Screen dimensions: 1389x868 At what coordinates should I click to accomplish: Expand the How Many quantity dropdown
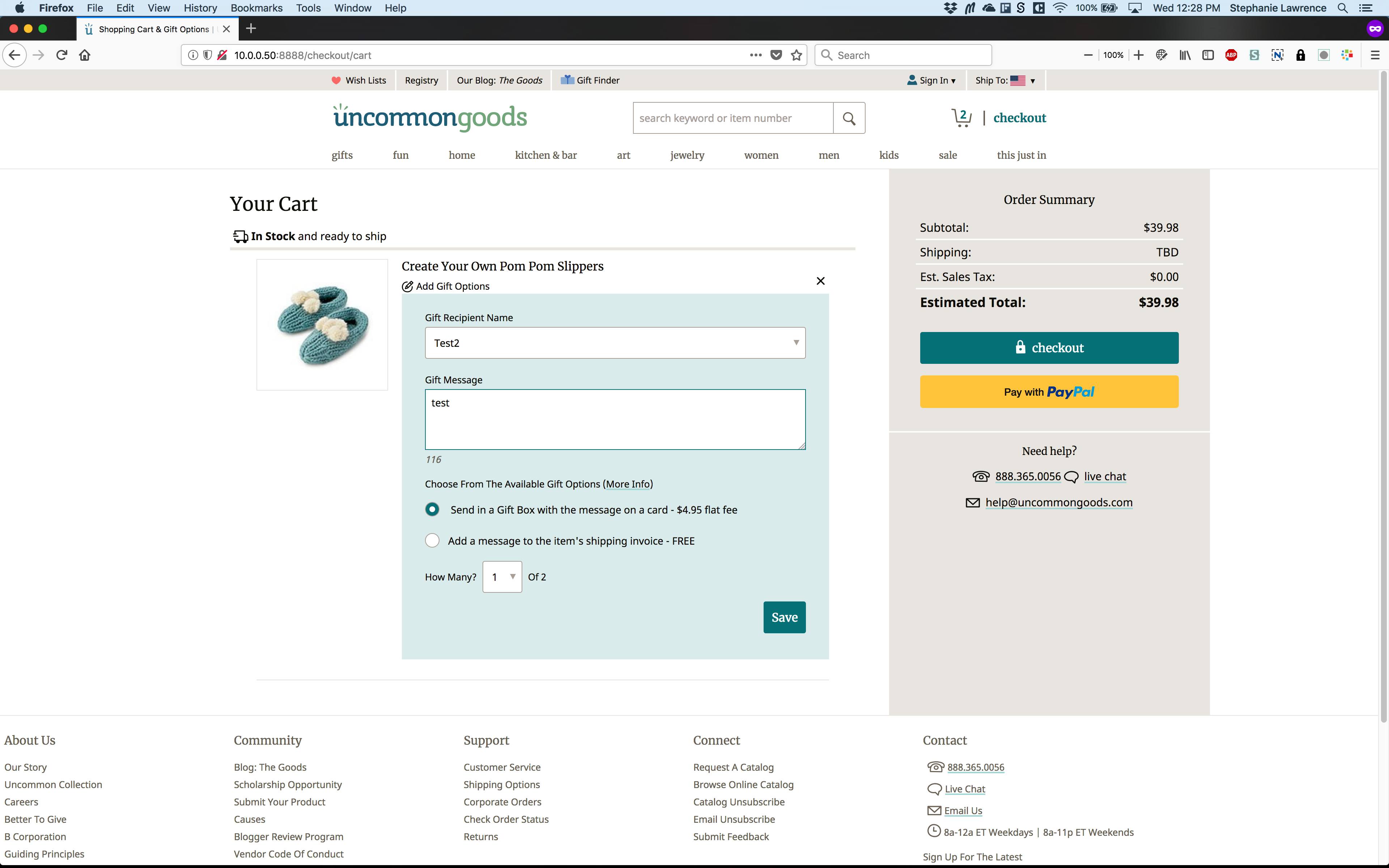pyautogui.click(x=502, y=577)
